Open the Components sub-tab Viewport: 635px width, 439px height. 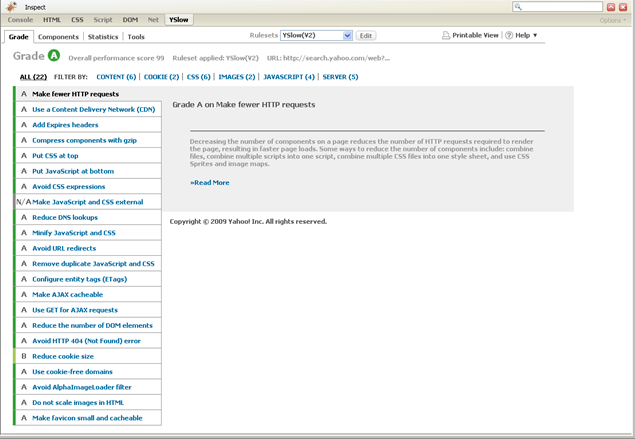point(58,36)
